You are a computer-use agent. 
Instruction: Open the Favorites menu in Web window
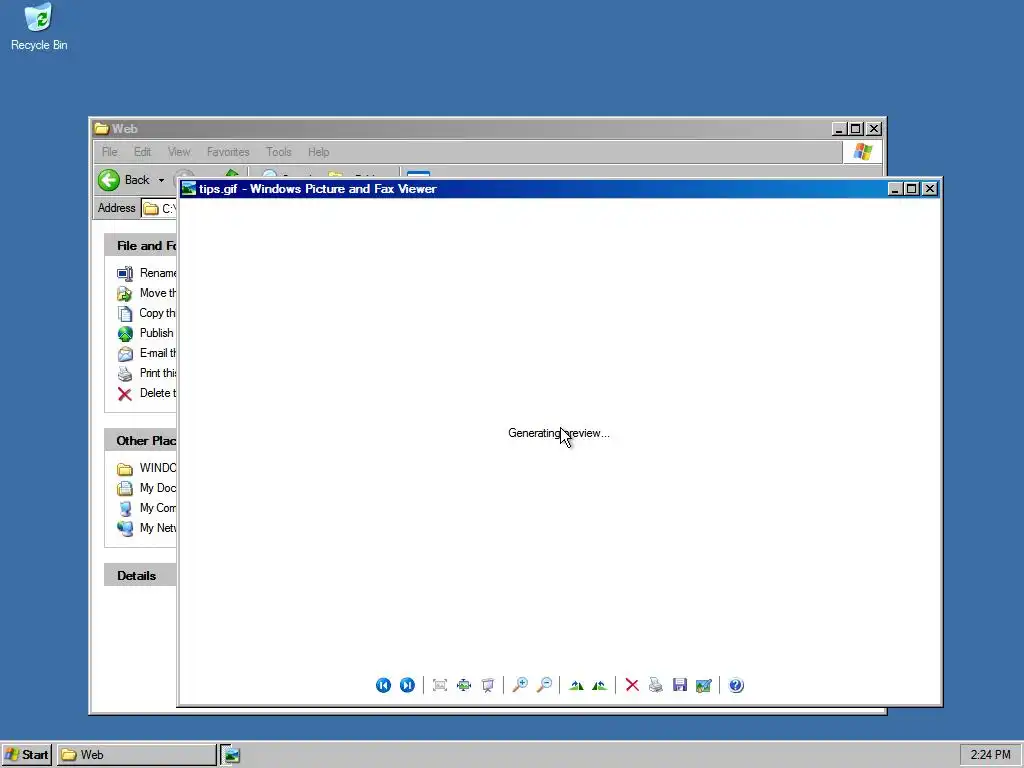coord(228,152)
